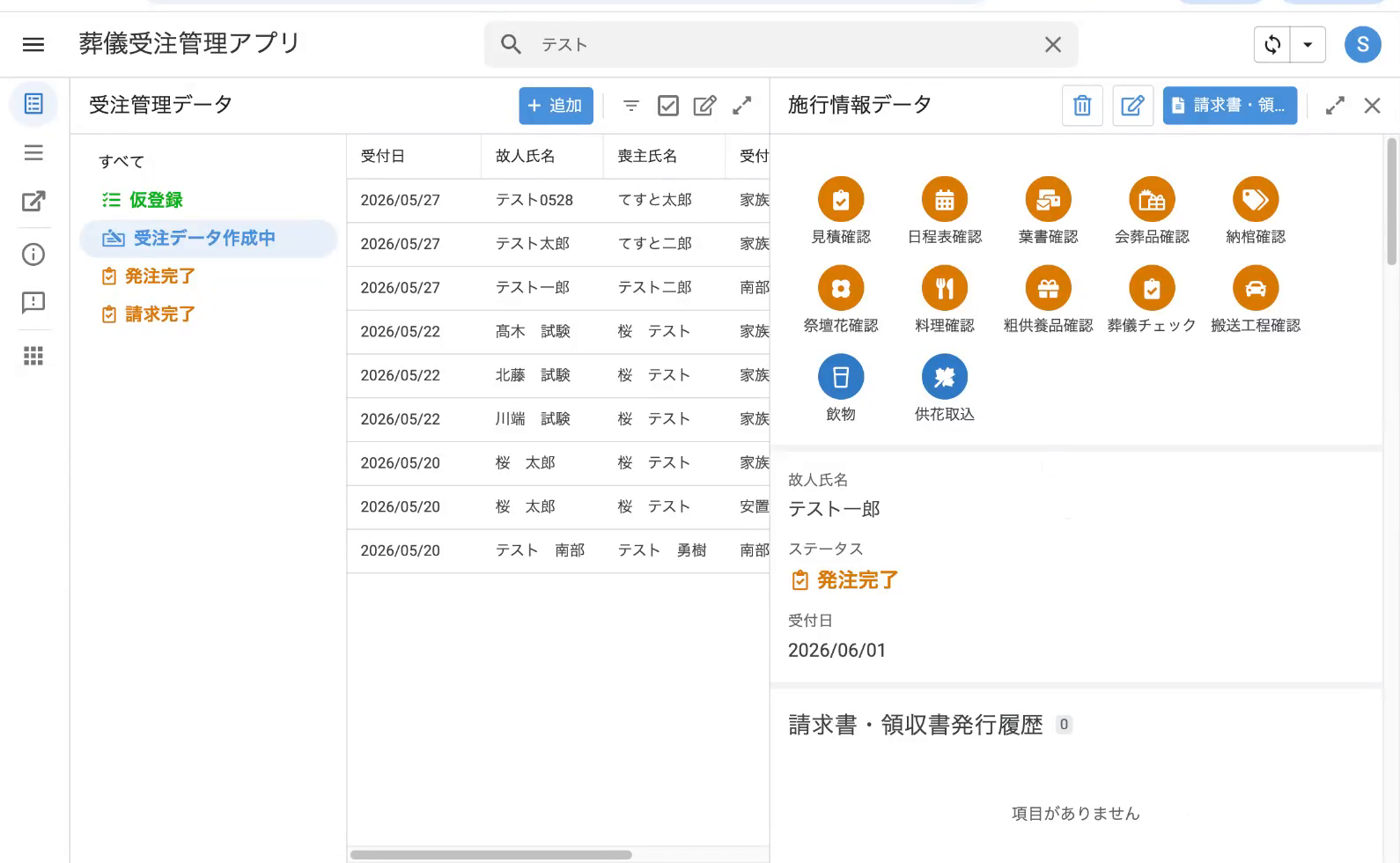Click the edit icon in list toolbar
The height and width of the screenshot is (863, 1400).
point(704,106)
